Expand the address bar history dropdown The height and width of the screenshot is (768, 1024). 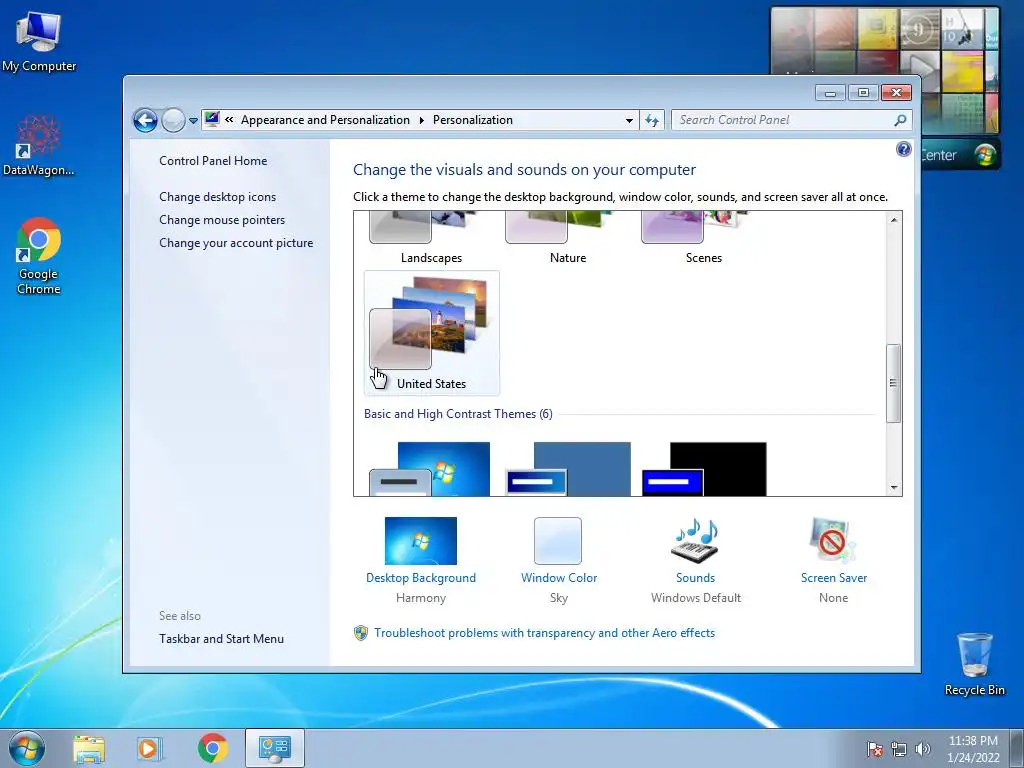pos(629,120)
